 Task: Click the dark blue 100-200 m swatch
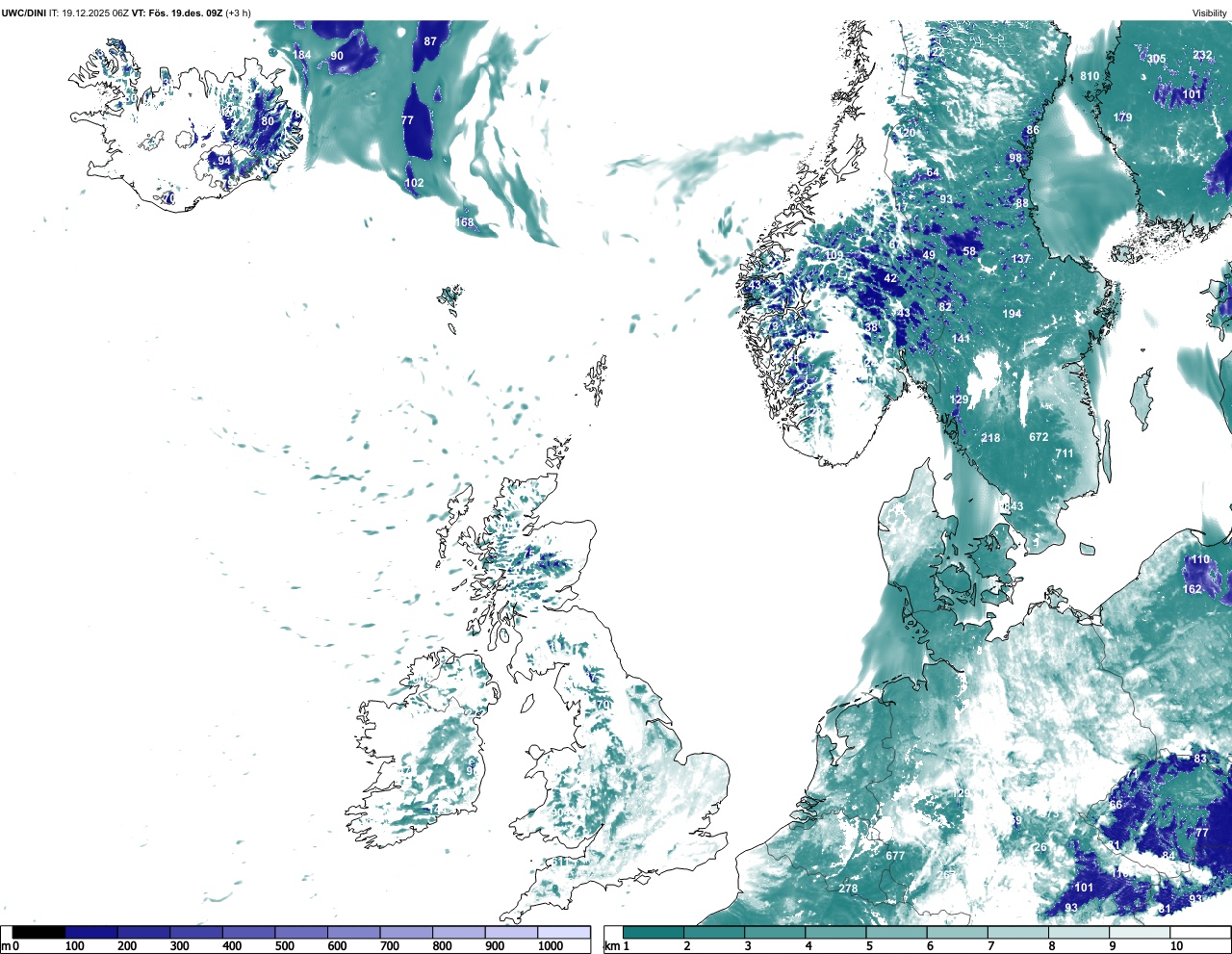coord(91,932)
